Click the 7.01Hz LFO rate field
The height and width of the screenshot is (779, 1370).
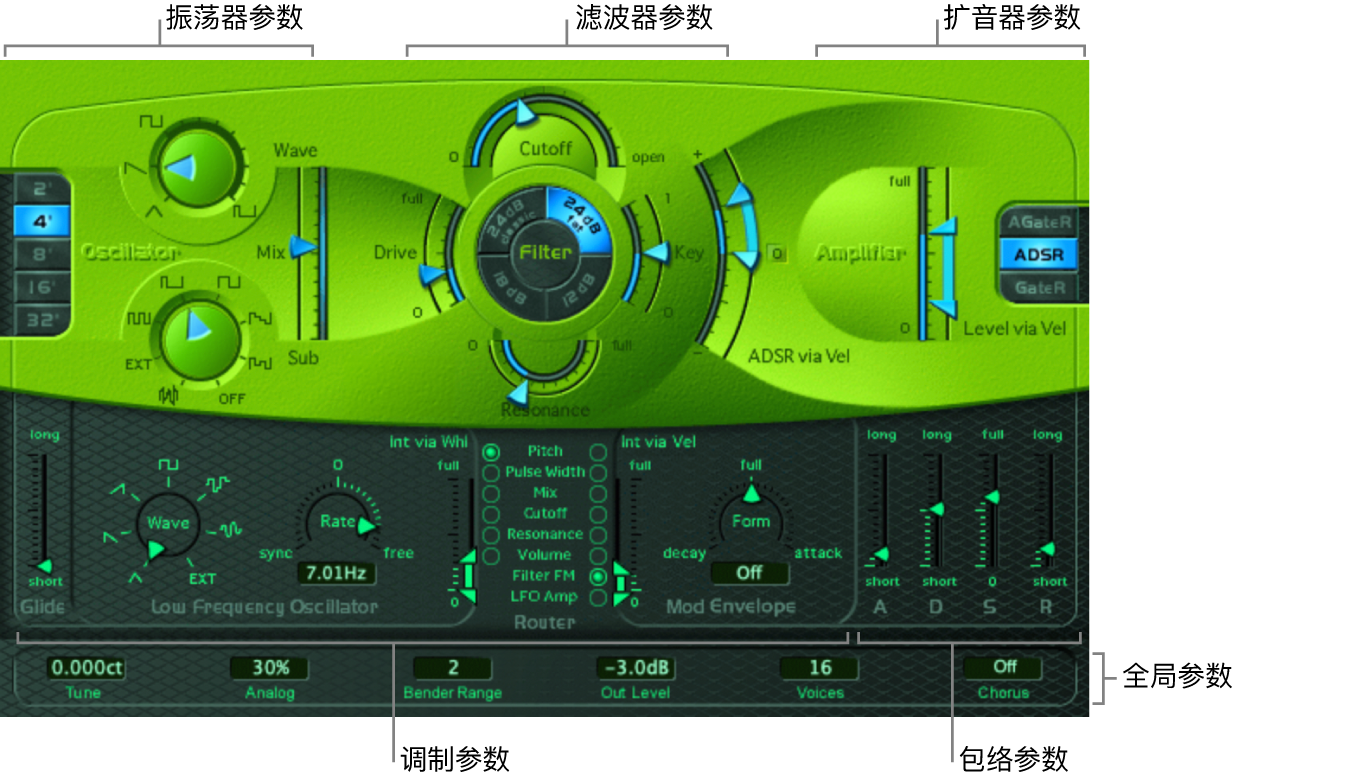point(337,573)
